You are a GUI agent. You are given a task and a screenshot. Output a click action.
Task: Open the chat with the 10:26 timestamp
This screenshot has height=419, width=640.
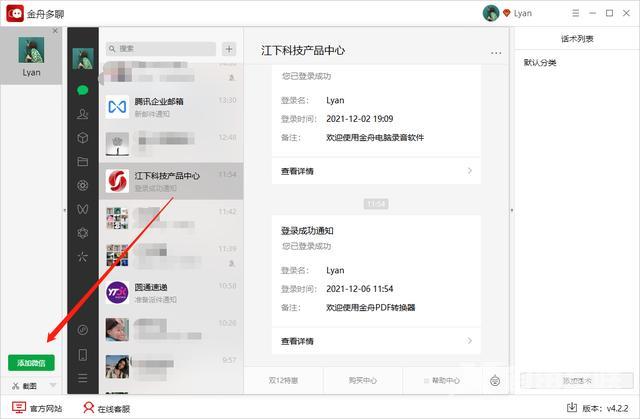coord(171,330)
